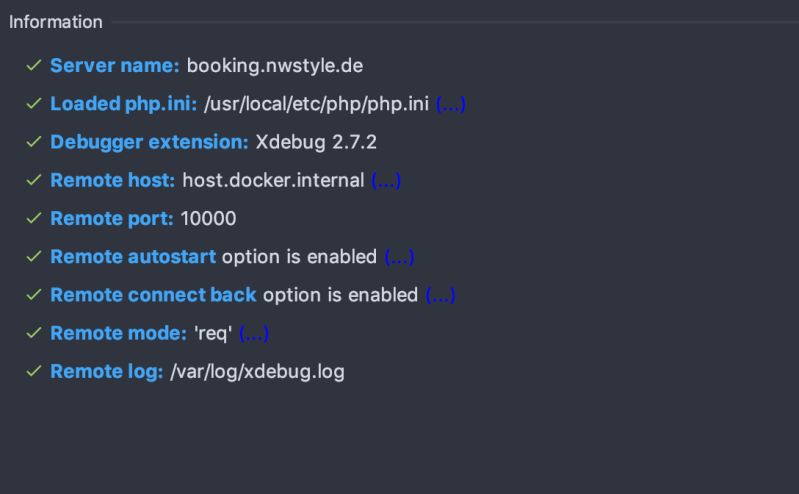Click the Information section header
The height and width of the screenshot is (494, 799).
click(56, 21)
